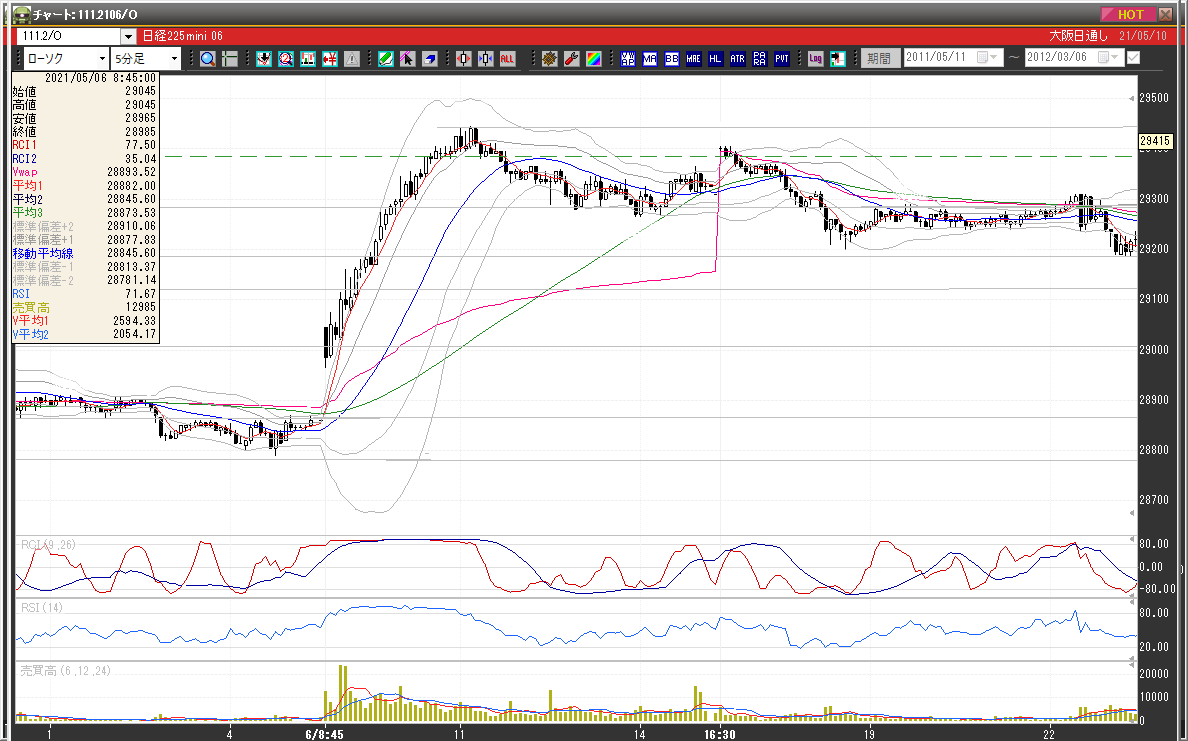Click the chart window icon in title bar

21,14
